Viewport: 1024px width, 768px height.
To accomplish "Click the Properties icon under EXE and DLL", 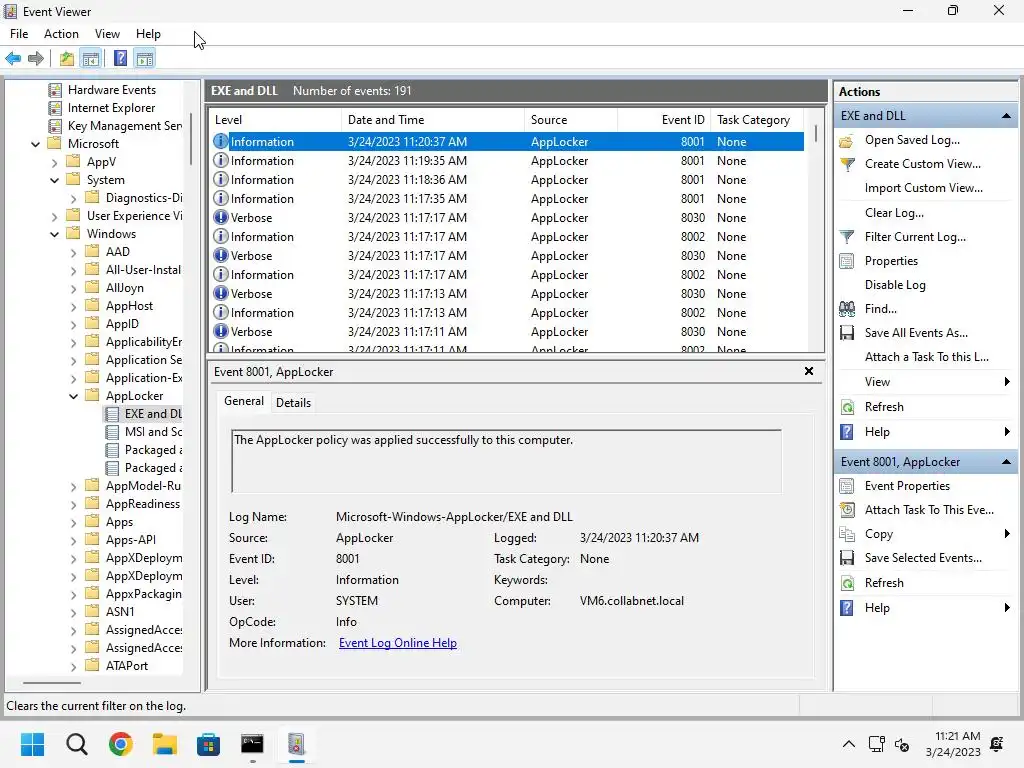I will pos(846,261).
